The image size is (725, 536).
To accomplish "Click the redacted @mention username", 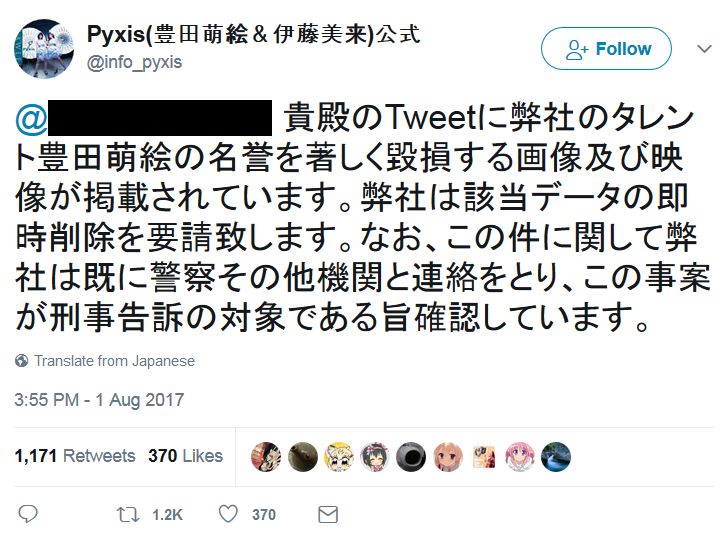I will [144, 118].
